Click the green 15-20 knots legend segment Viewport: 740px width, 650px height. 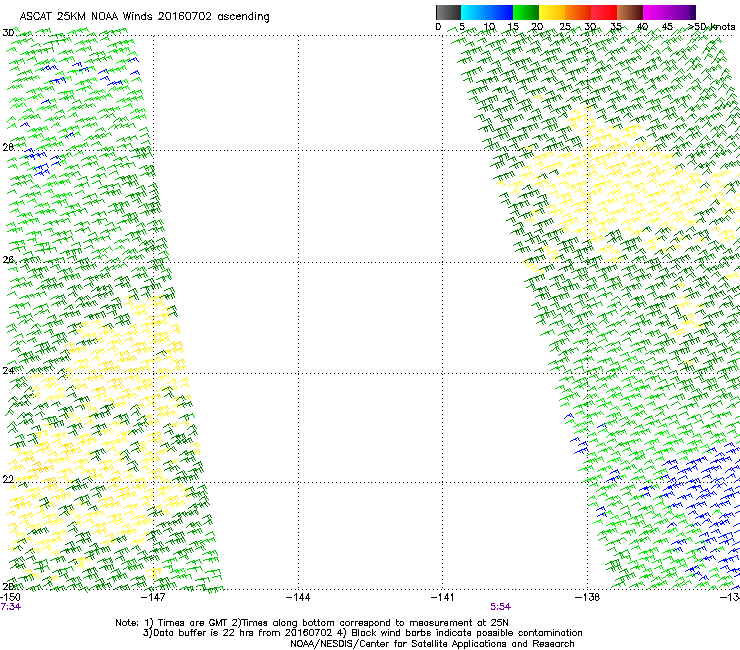pos(526,12)
